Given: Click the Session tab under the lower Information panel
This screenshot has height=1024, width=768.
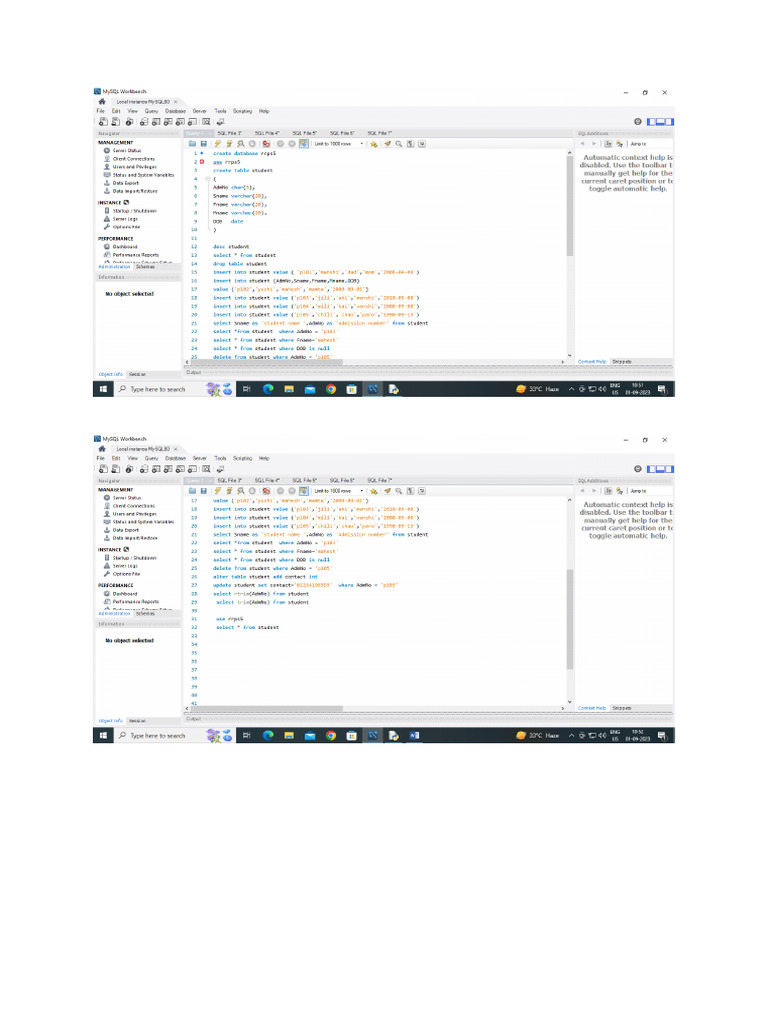Looking at the screenshot, I should coord(137,720).
